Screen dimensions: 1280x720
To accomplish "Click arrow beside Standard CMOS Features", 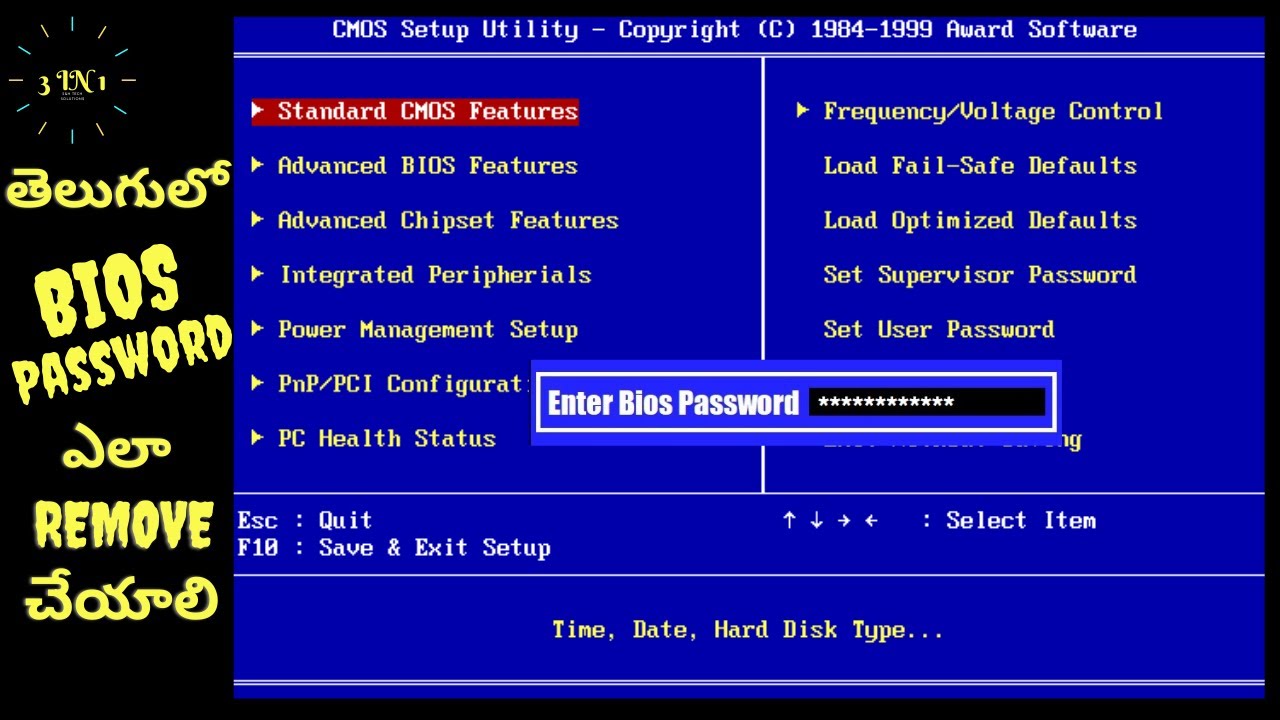I will 258,110.
